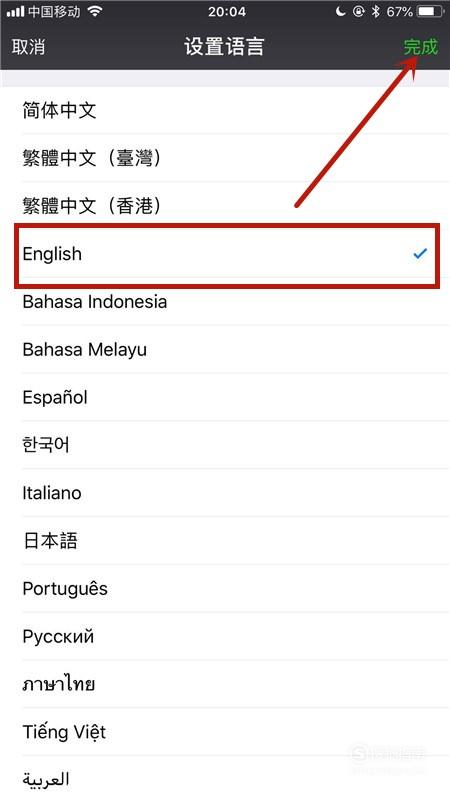Click the blue checkmark beside English
450x800 pixels.
[x=420, y=253]
